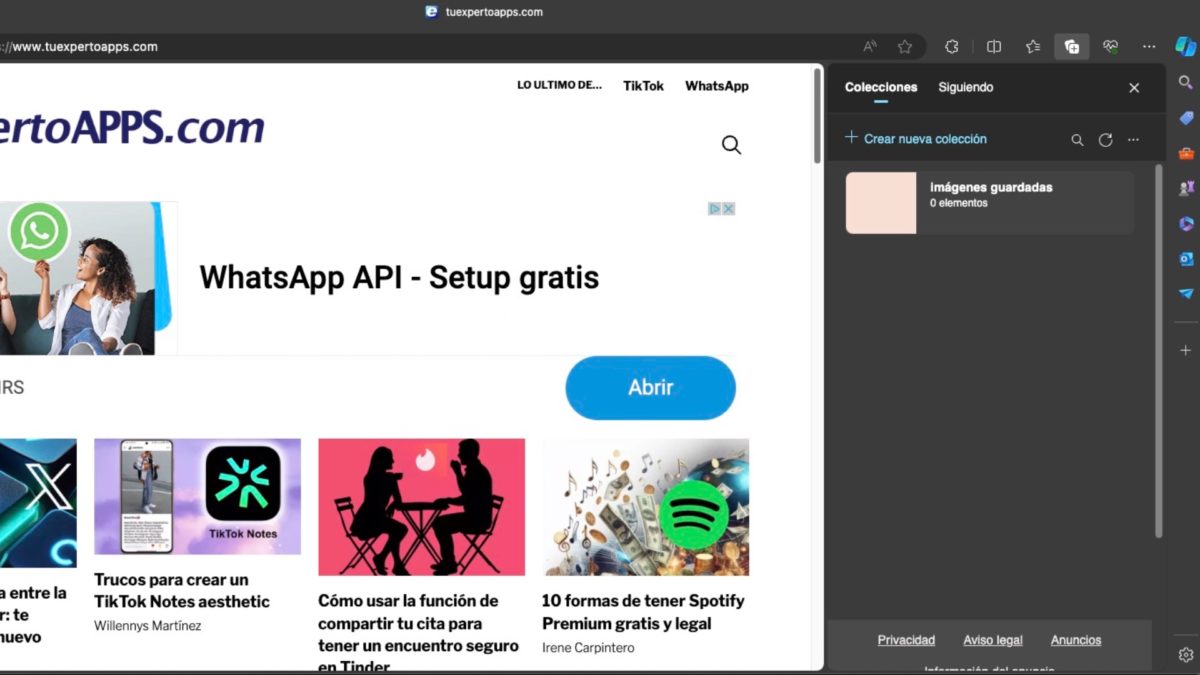Close the ad using the X icon
This screenshot has width=1200, height=675.
[x=729, y=209]
